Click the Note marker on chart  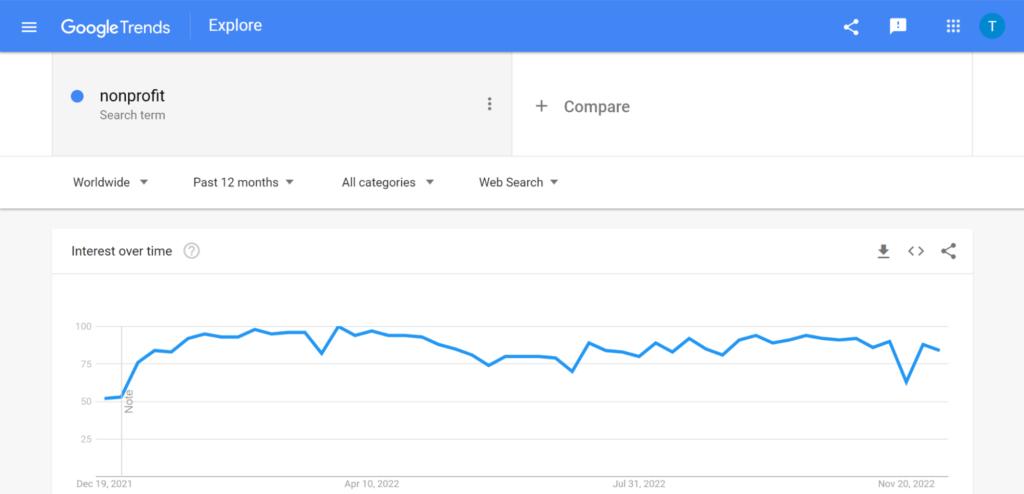click(x=129, y=401)
